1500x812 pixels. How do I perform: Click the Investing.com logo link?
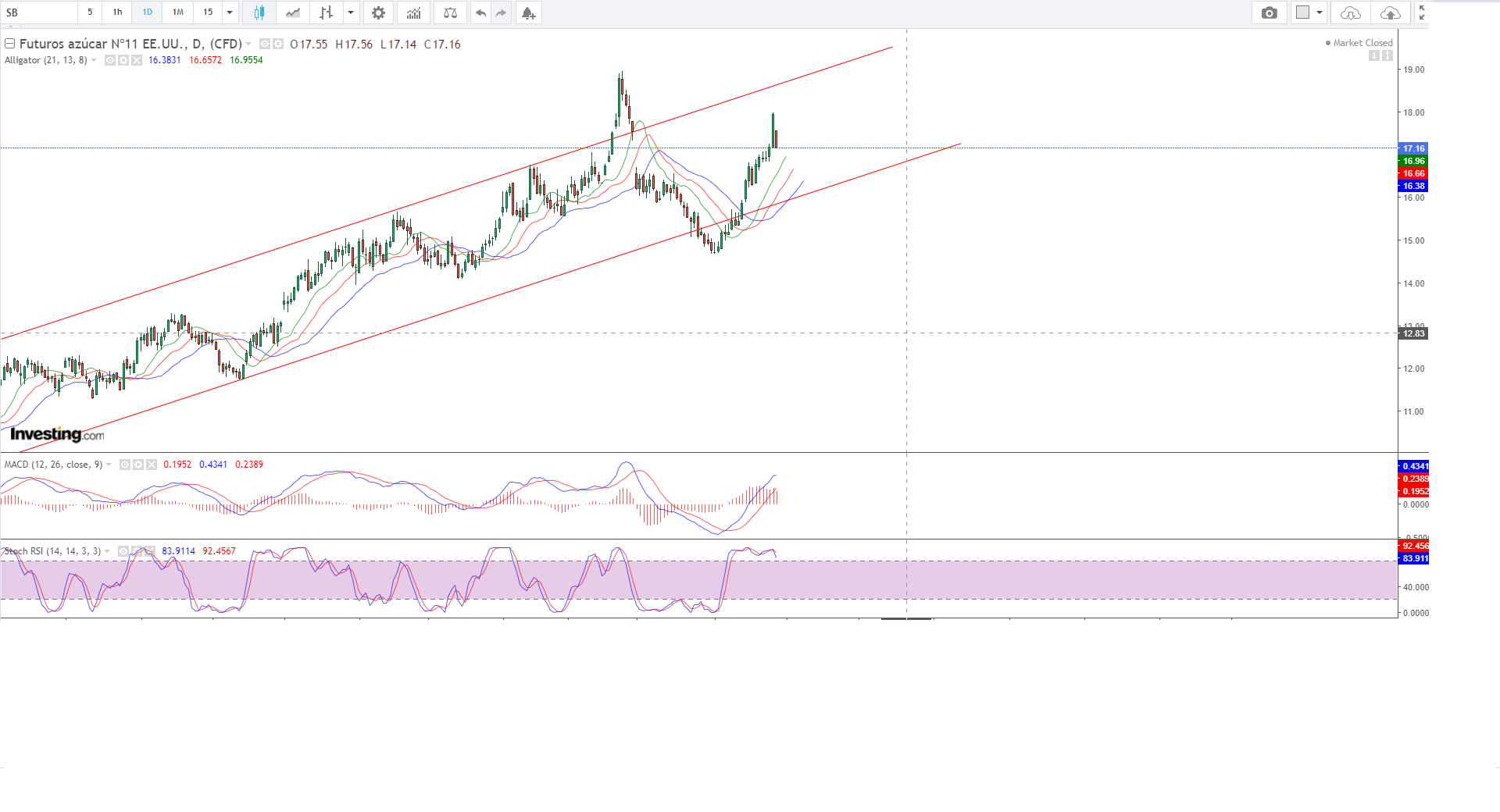(x=57, y=434)
